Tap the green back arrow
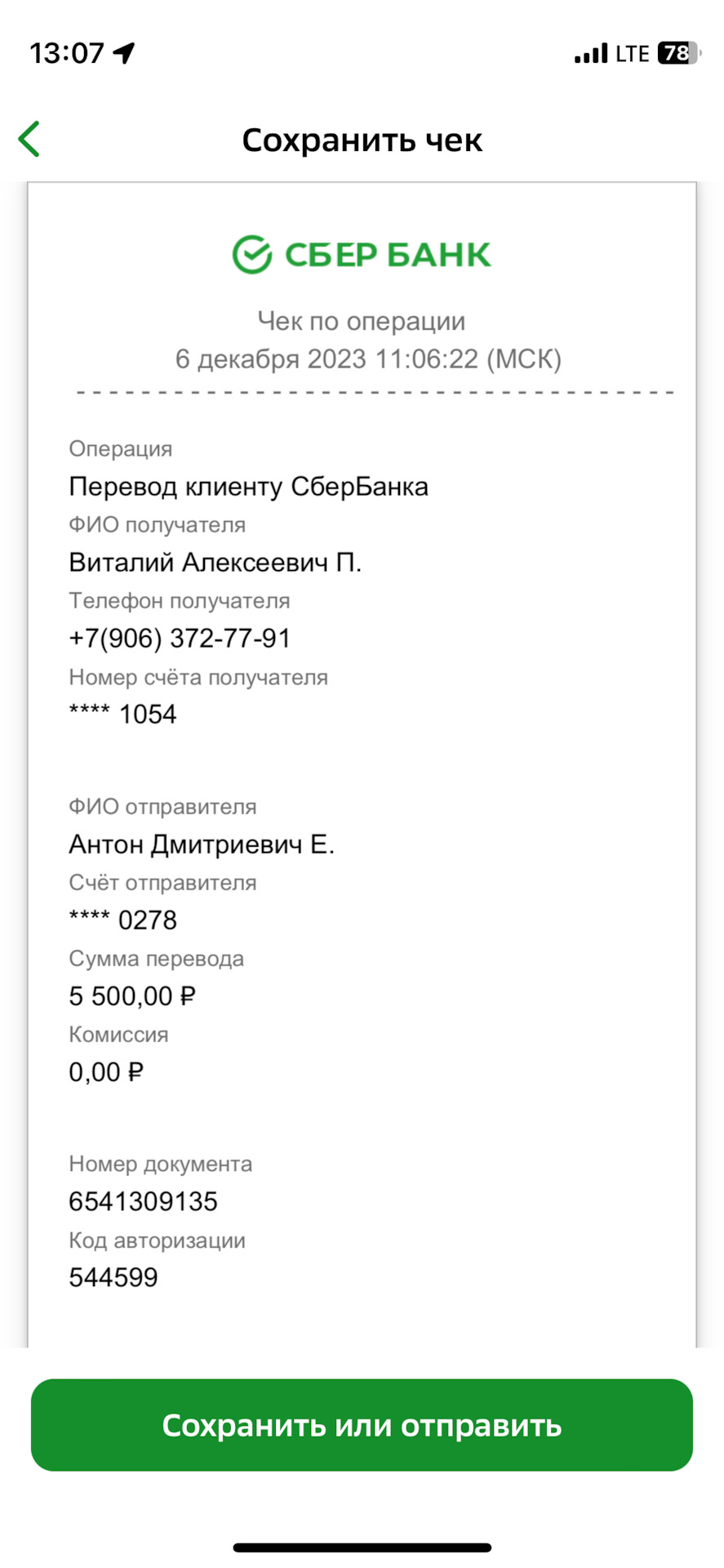 point(29,139)
